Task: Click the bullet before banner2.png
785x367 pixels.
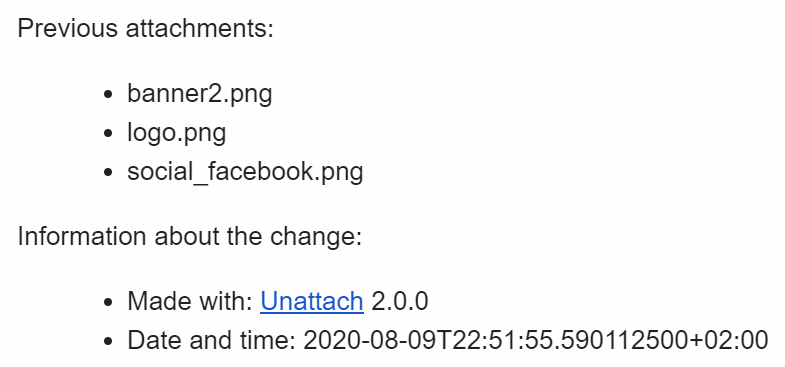Action: click(x=107, y=95)
